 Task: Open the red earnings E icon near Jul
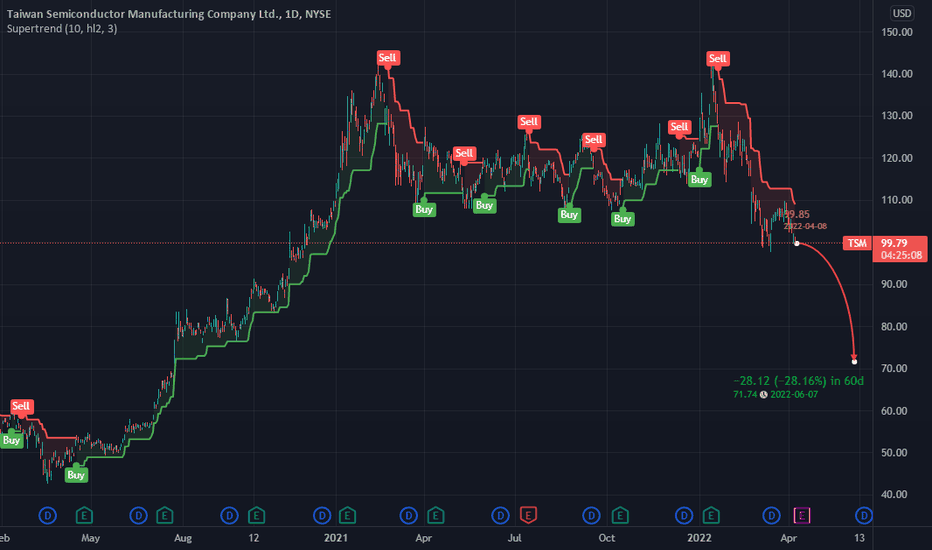[528, 515]
